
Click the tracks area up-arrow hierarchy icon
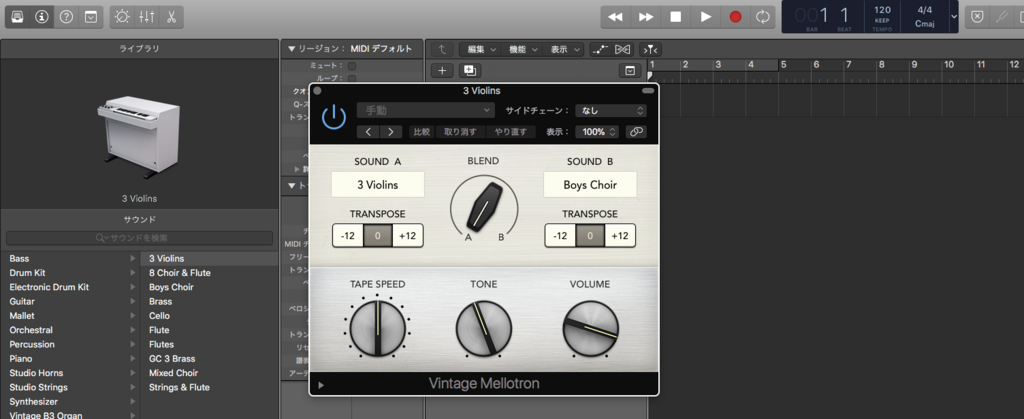[442, 49]
